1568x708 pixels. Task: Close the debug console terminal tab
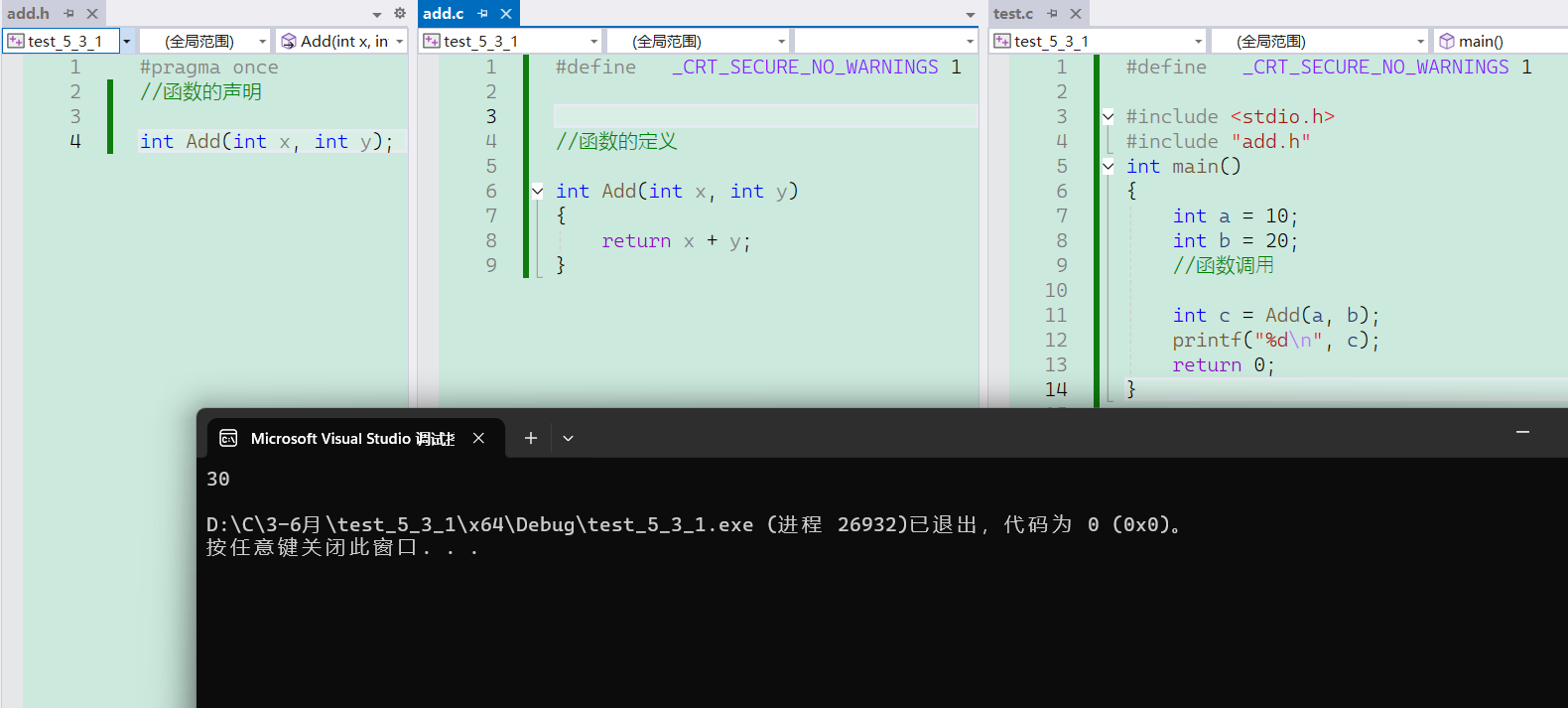click(x=478, y=438)
